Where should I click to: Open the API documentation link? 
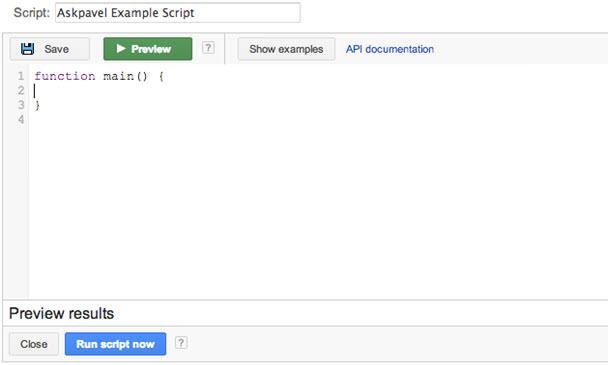tap(390, 49)
